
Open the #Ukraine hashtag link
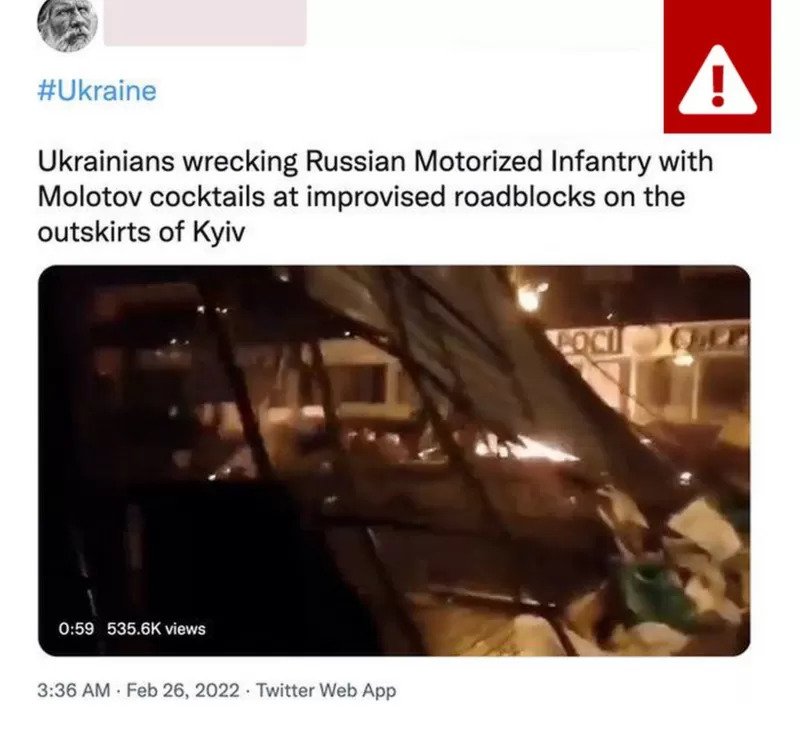pos(97,91)
